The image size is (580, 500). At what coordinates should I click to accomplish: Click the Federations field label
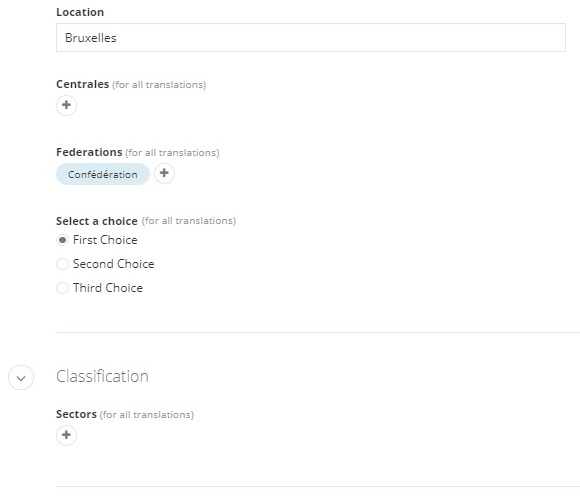(x=89, y=152)
